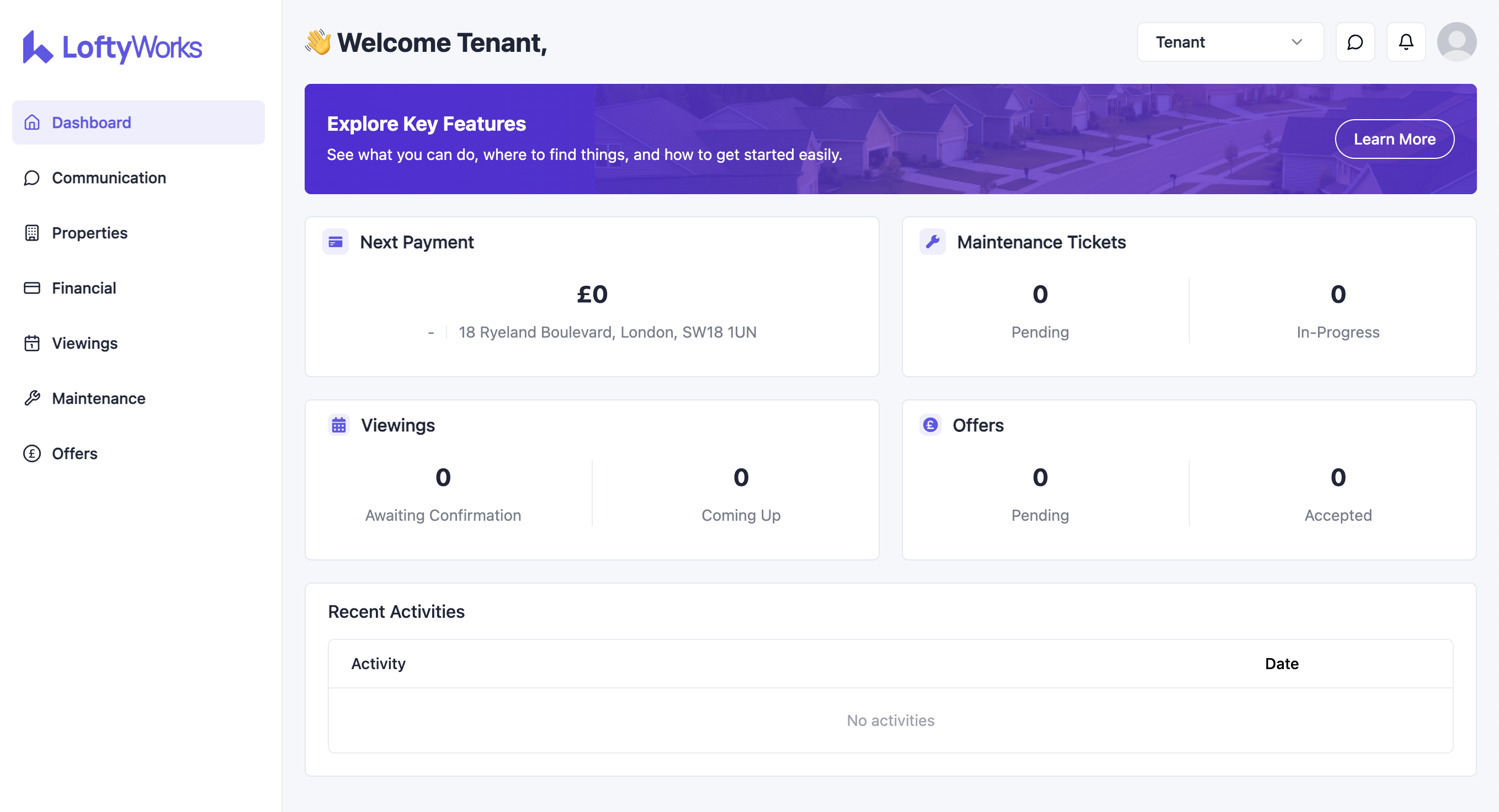
Task: Open the Maintenance sidebar item
Action: pos(98,398)
